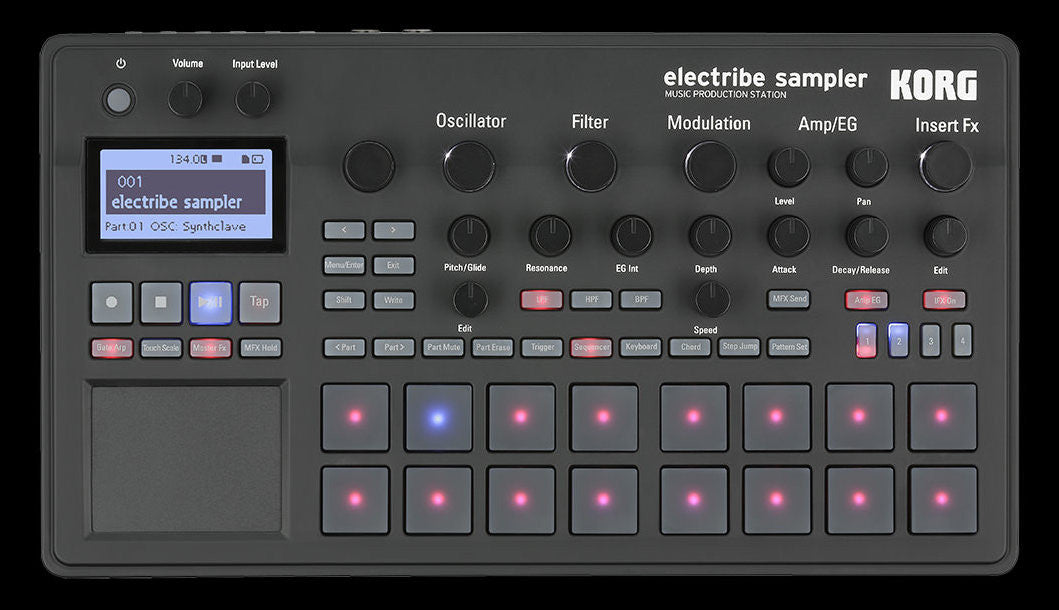Hit the Record button with circle icon
This screenshot has height=610, width=1059.
111,302
